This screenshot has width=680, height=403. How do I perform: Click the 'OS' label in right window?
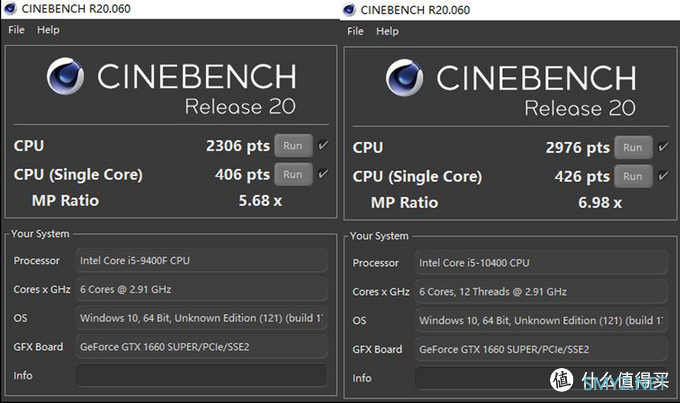[359, 321]
